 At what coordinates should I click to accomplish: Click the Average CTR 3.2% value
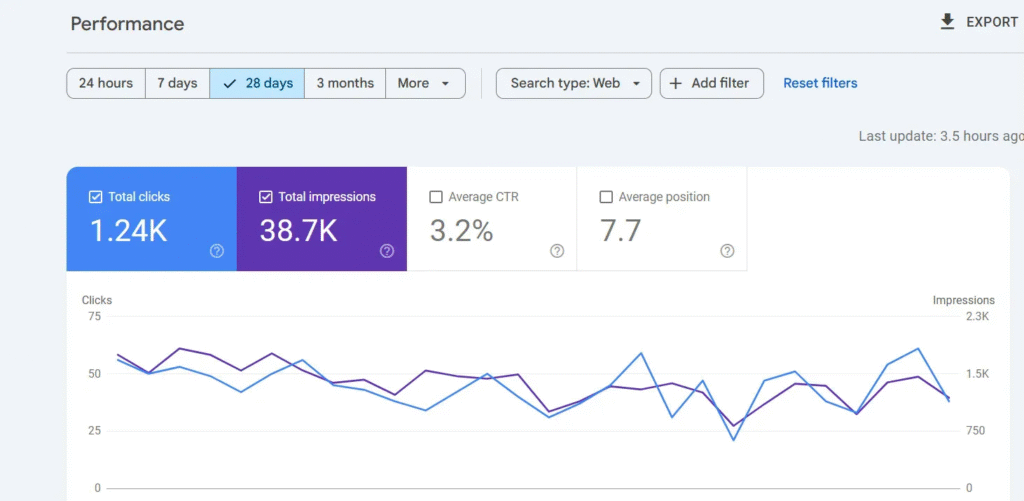(461, 231)
